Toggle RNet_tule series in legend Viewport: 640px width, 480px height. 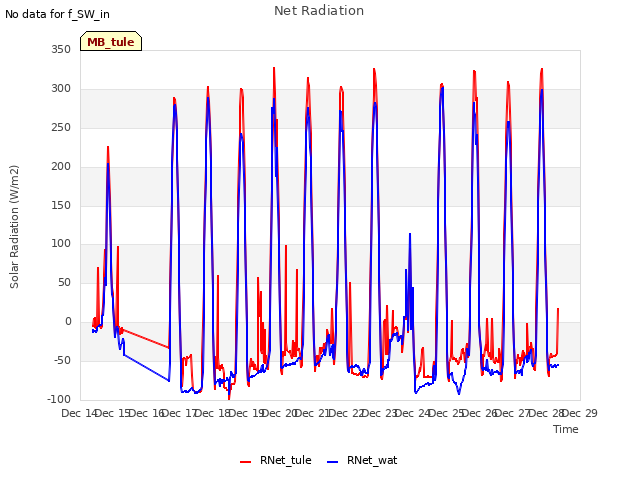pos(276,460)
